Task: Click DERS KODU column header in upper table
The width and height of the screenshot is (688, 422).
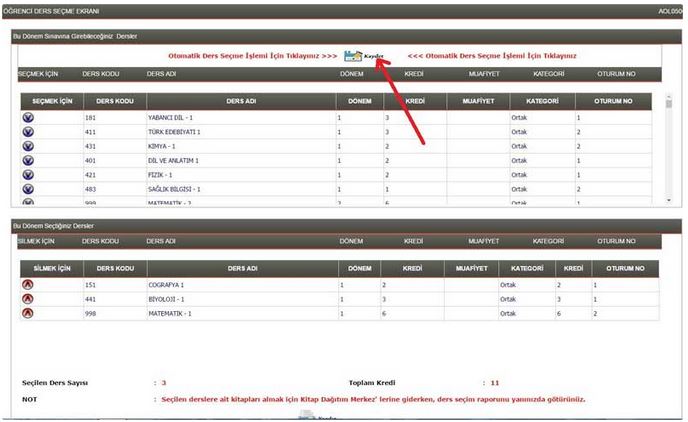Action: pos(109,101)
